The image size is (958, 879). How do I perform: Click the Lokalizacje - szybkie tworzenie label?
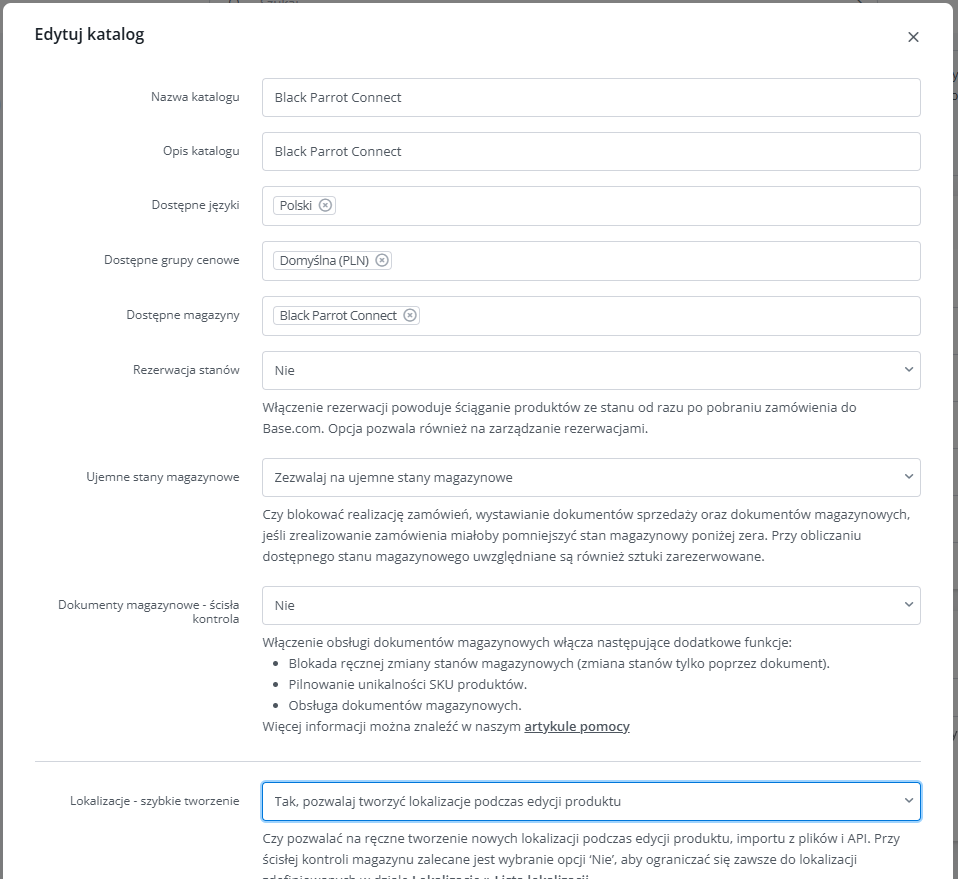155,801
